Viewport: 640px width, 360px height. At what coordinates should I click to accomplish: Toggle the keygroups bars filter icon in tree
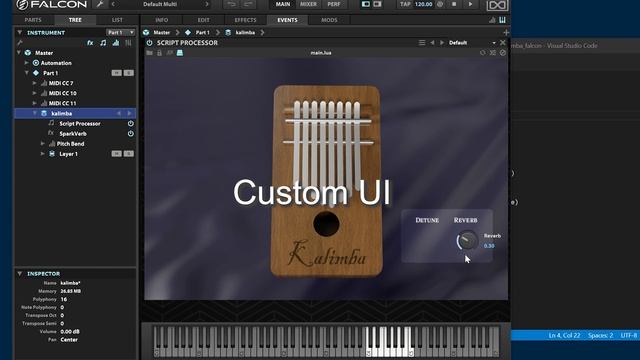[129, 43]
